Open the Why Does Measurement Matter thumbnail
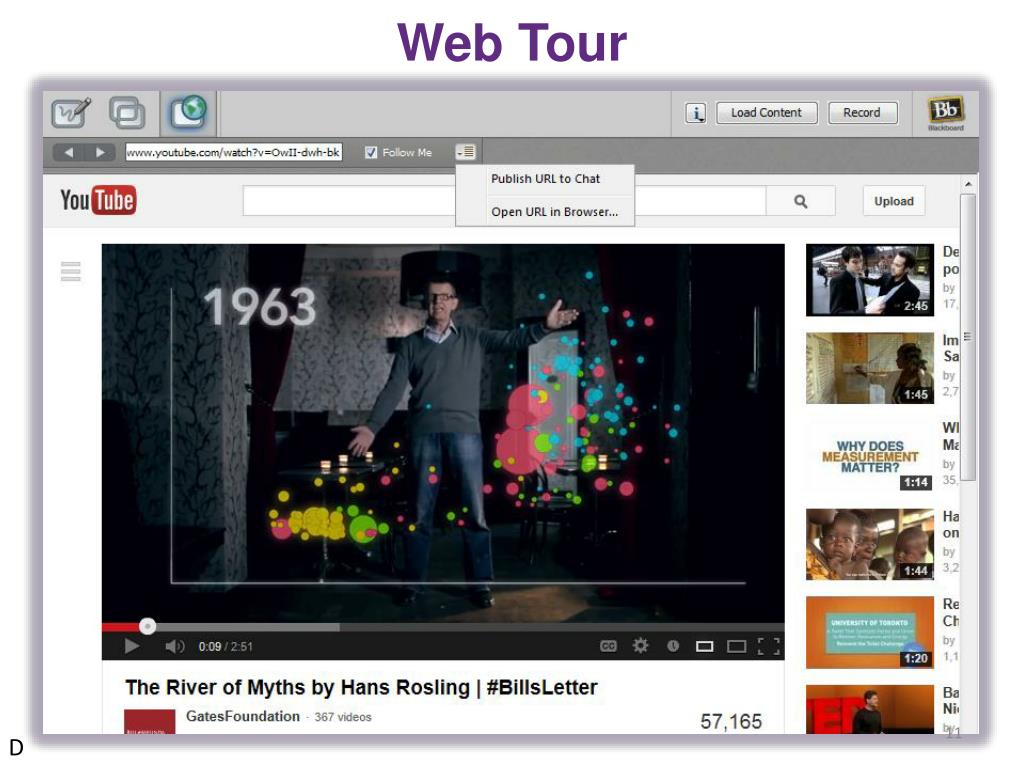Image resolution: width=1024 pixels, height=768 pixels. click(870, 456)
